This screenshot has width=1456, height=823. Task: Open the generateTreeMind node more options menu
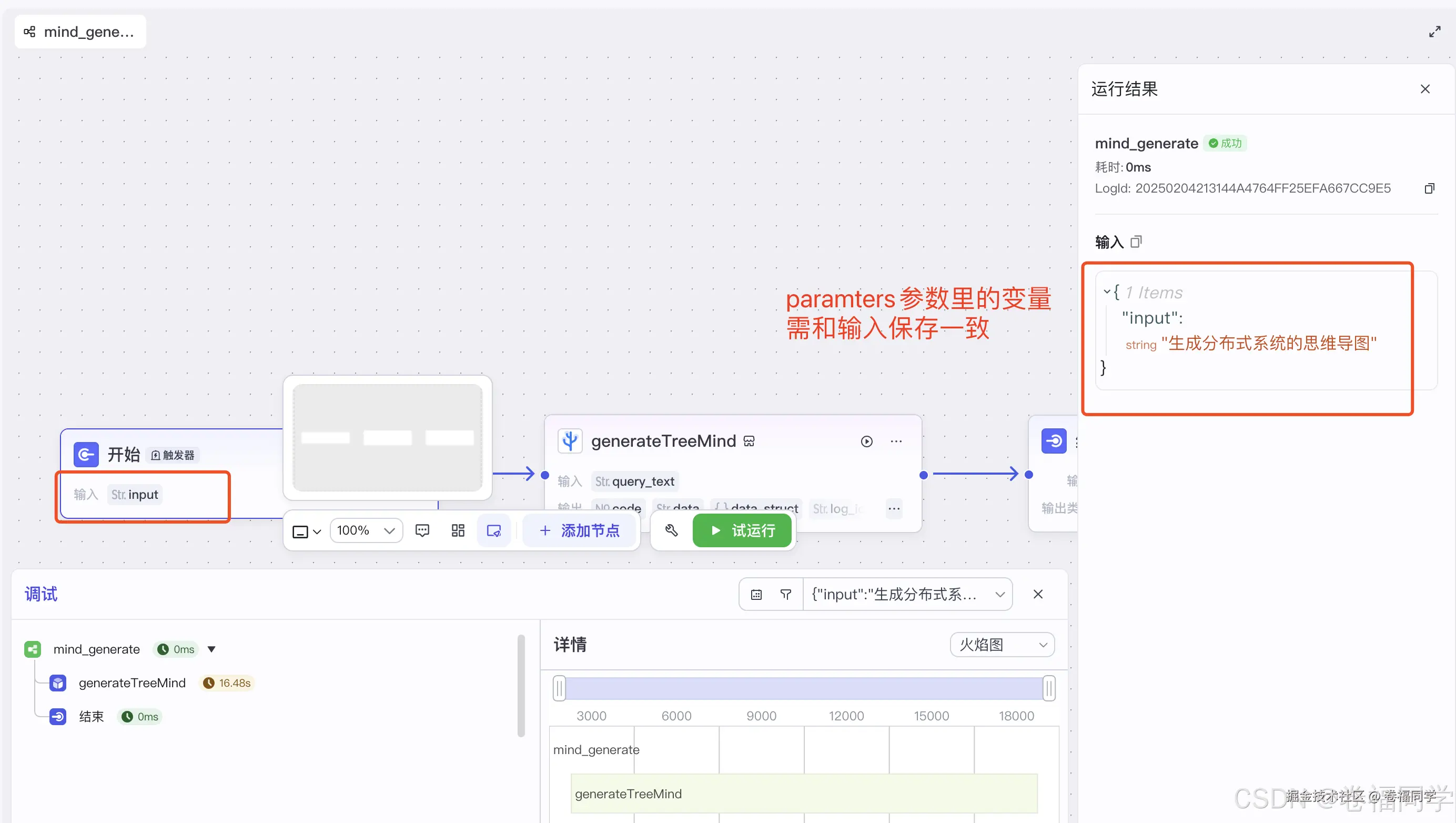pos(896,441)
